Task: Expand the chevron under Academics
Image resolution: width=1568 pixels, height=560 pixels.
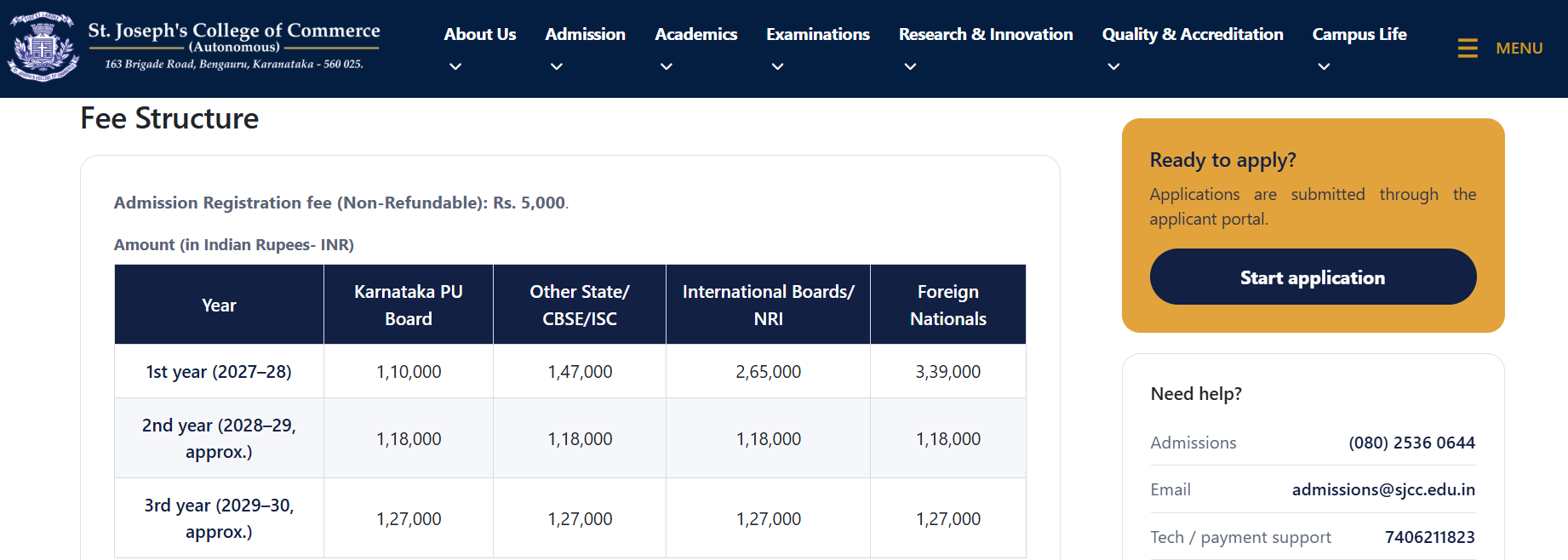Action: 667,66
